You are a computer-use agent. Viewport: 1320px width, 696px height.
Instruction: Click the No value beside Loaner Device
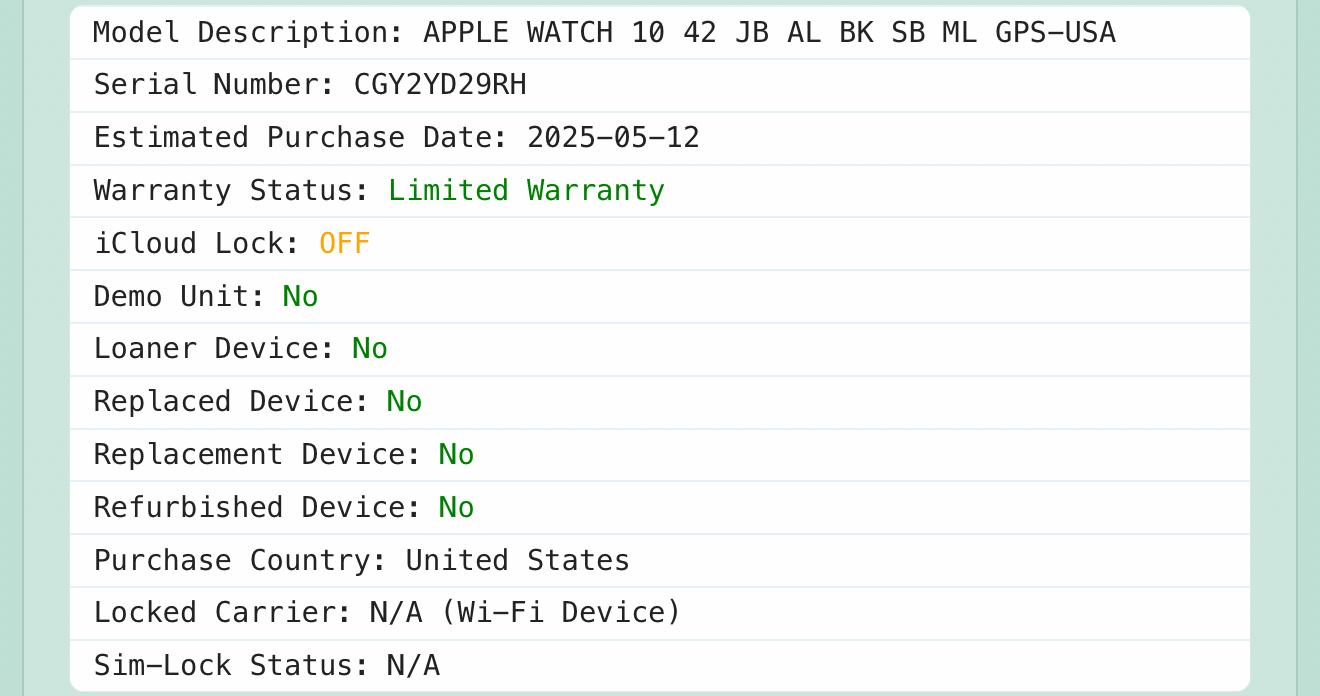[369, 349]
